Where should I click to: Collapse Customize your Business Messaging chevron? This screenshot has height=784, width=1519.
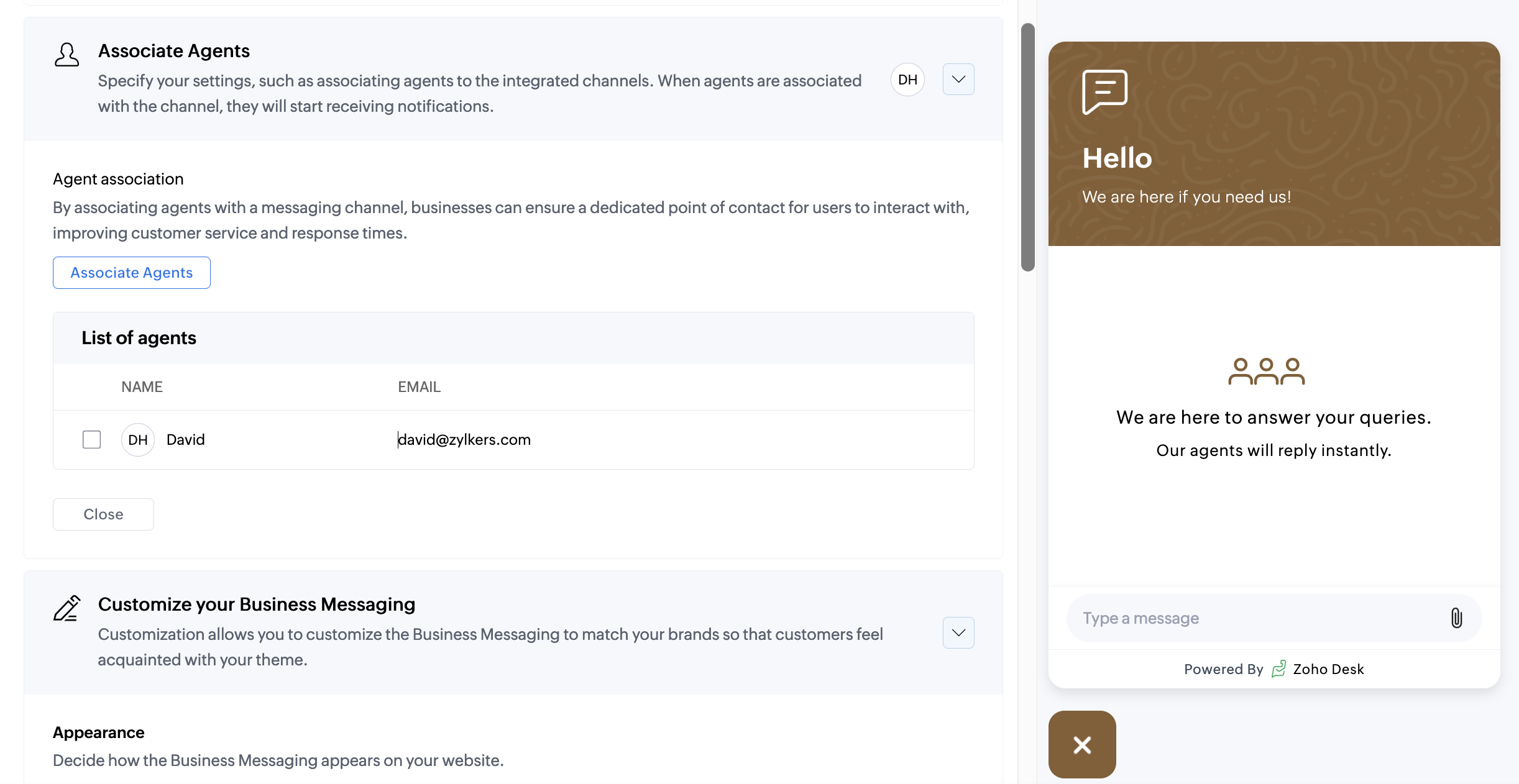click(x=958, y=632)
